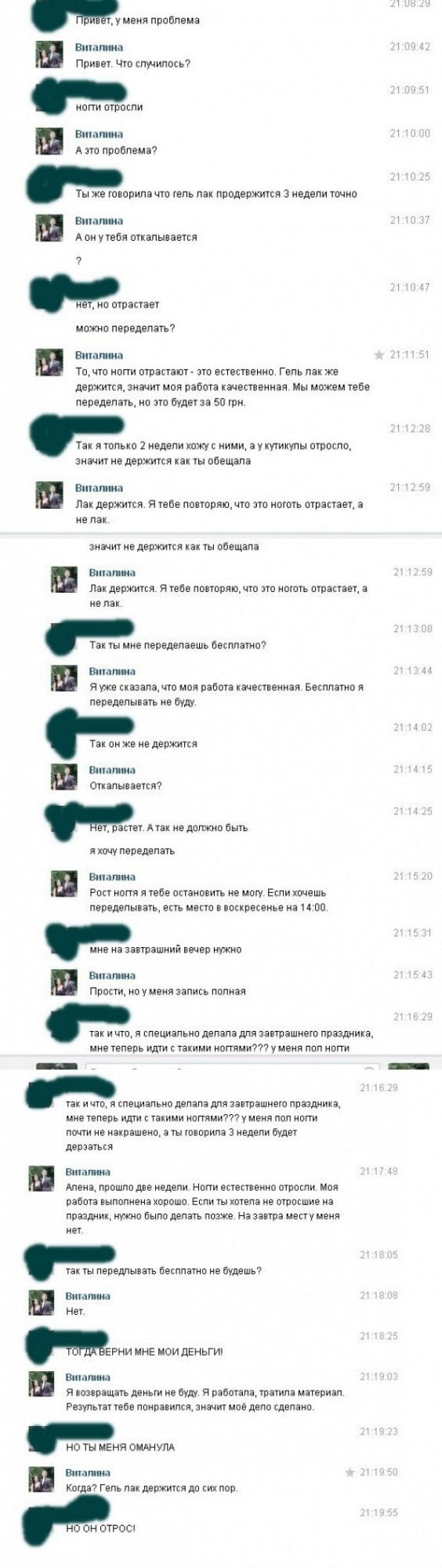The image size is (442, 1568).
Task: Select the message "Прости, но у меня запись полная"
Action: tap(167, 991)
